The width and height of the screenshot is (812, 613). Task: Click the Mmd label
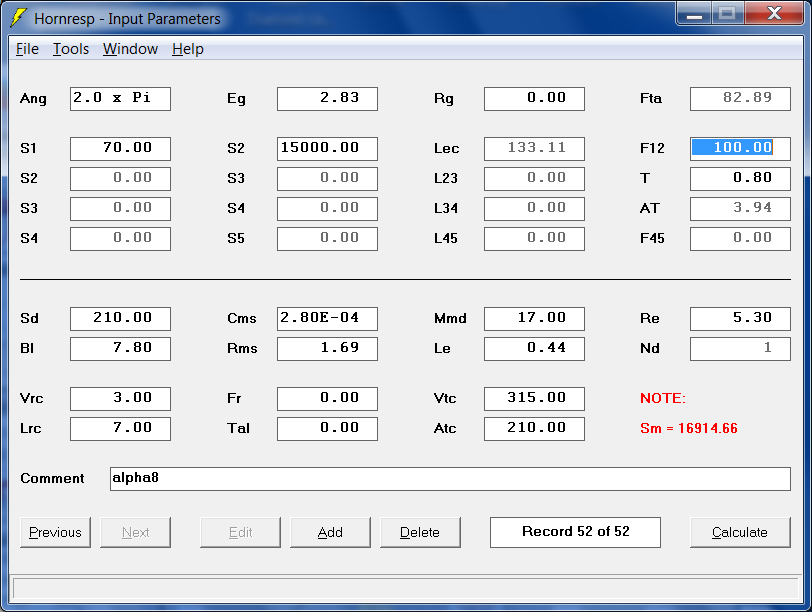[450, 318]
